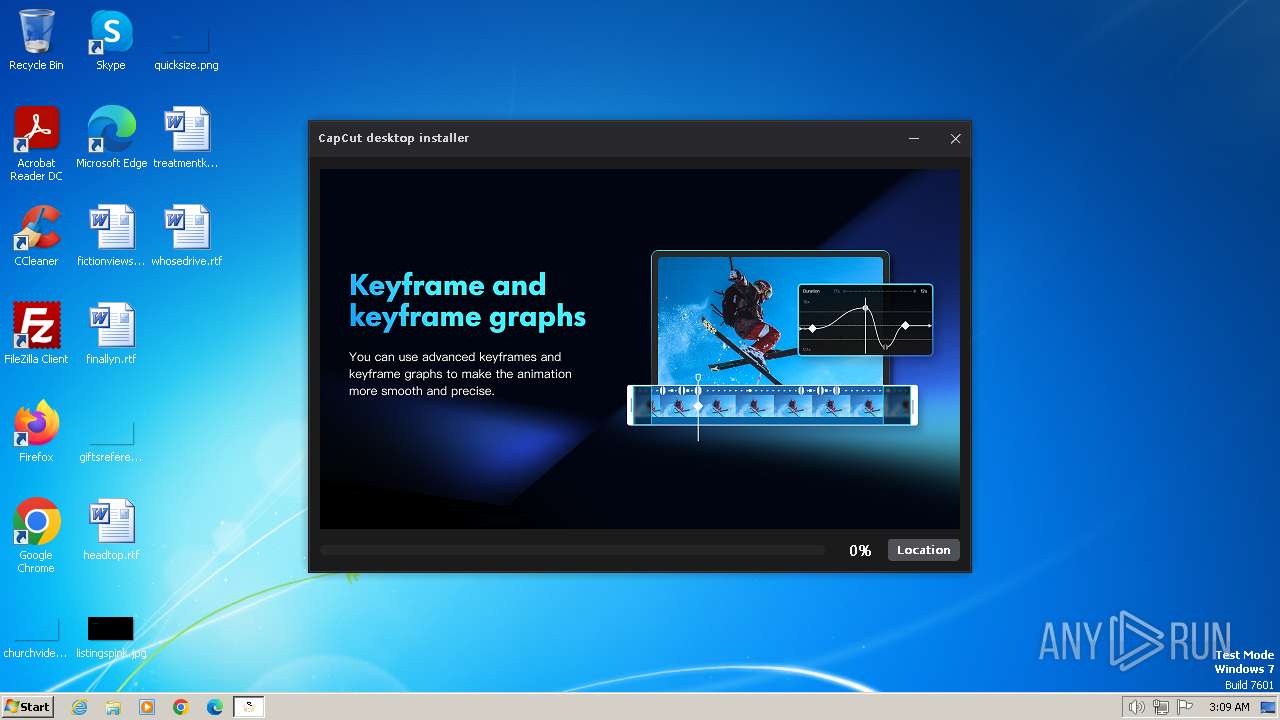The width and height of the screenshot is (1280, 720).
Task: Launch Google Chrome desktop shortcut
Action: click(36, 536)
